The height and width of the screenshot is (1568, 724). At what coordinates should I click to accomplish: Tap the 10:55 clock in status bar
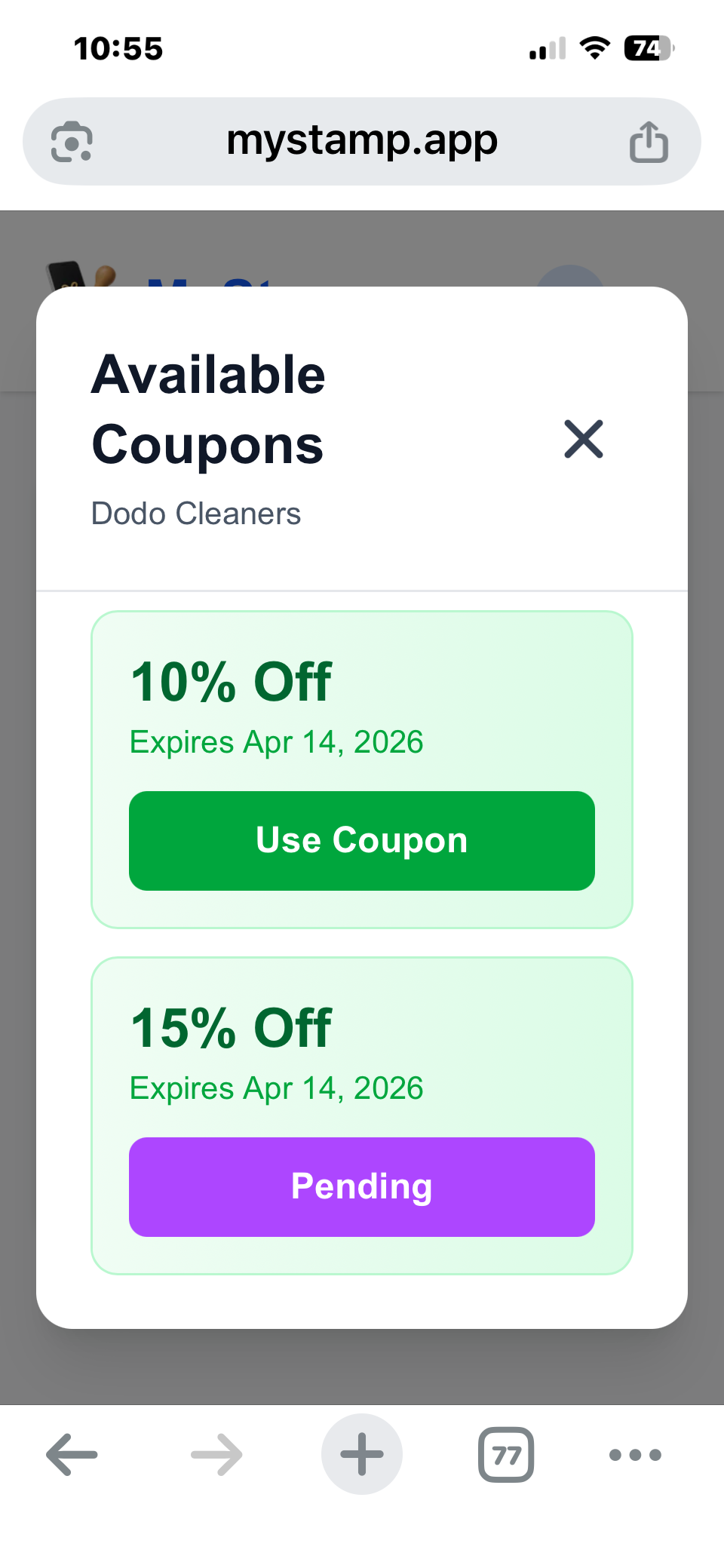[x=118, y=49]
